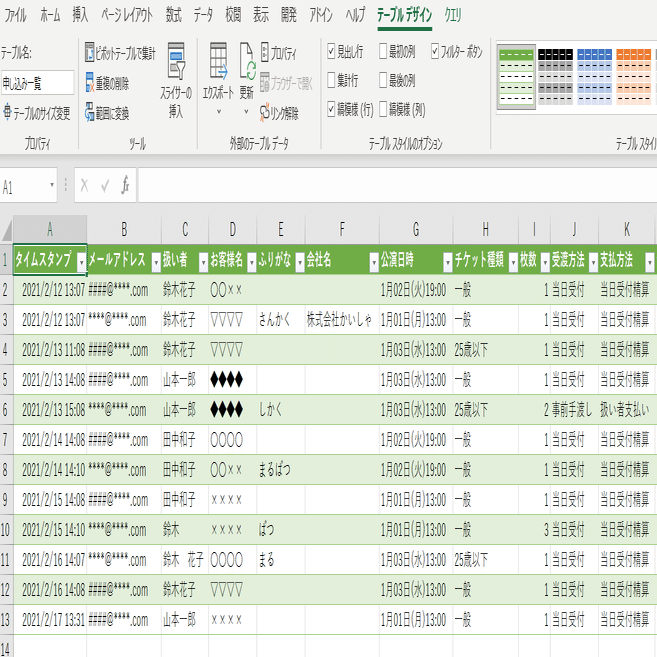The width and height of the screenshot is (657, 657).
Task: Open the filter dropdown for タイムスタンプ column
Action: (81, 263)
